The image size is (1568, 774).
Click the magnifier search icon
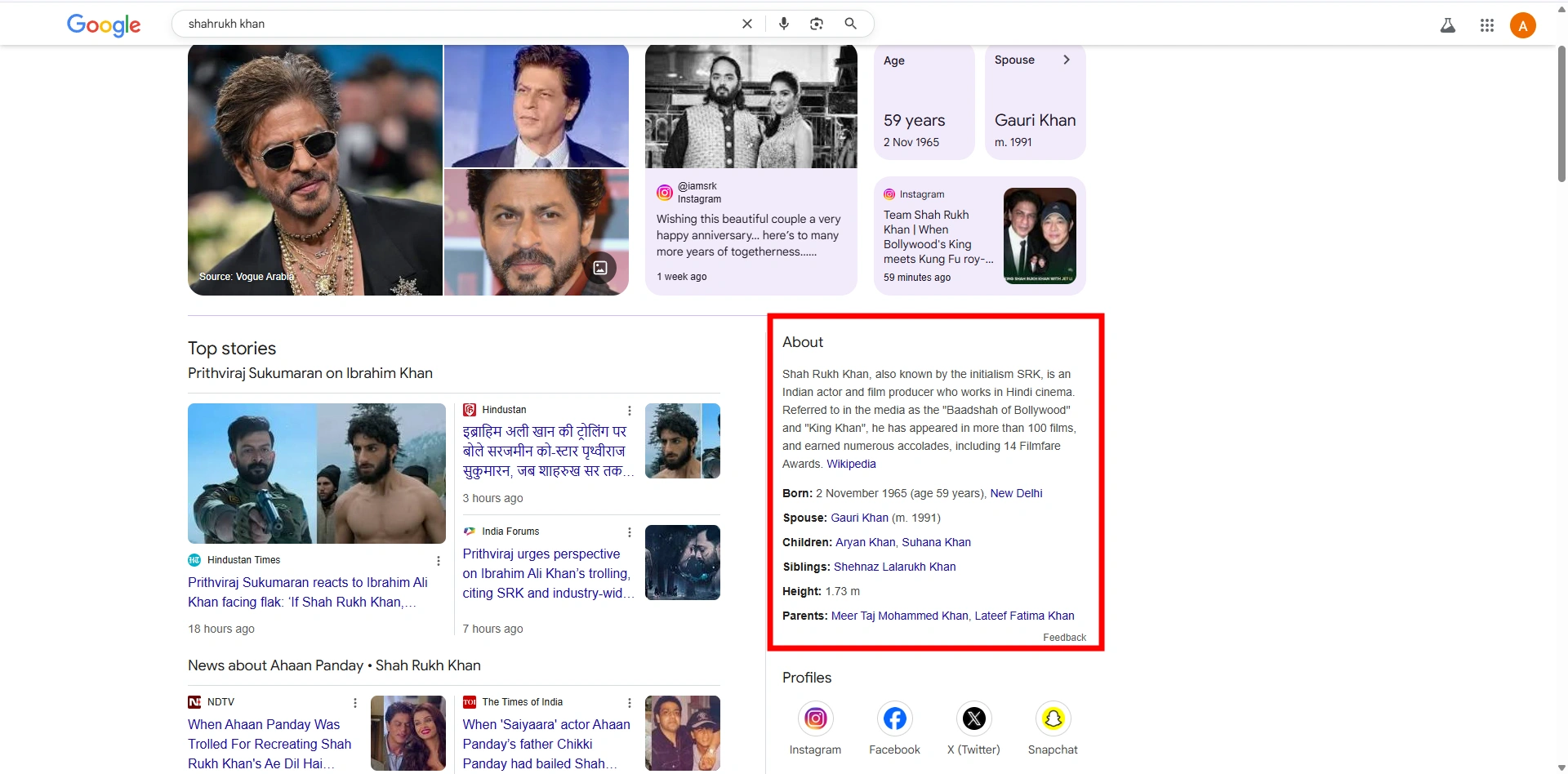(x=850, y=24)
